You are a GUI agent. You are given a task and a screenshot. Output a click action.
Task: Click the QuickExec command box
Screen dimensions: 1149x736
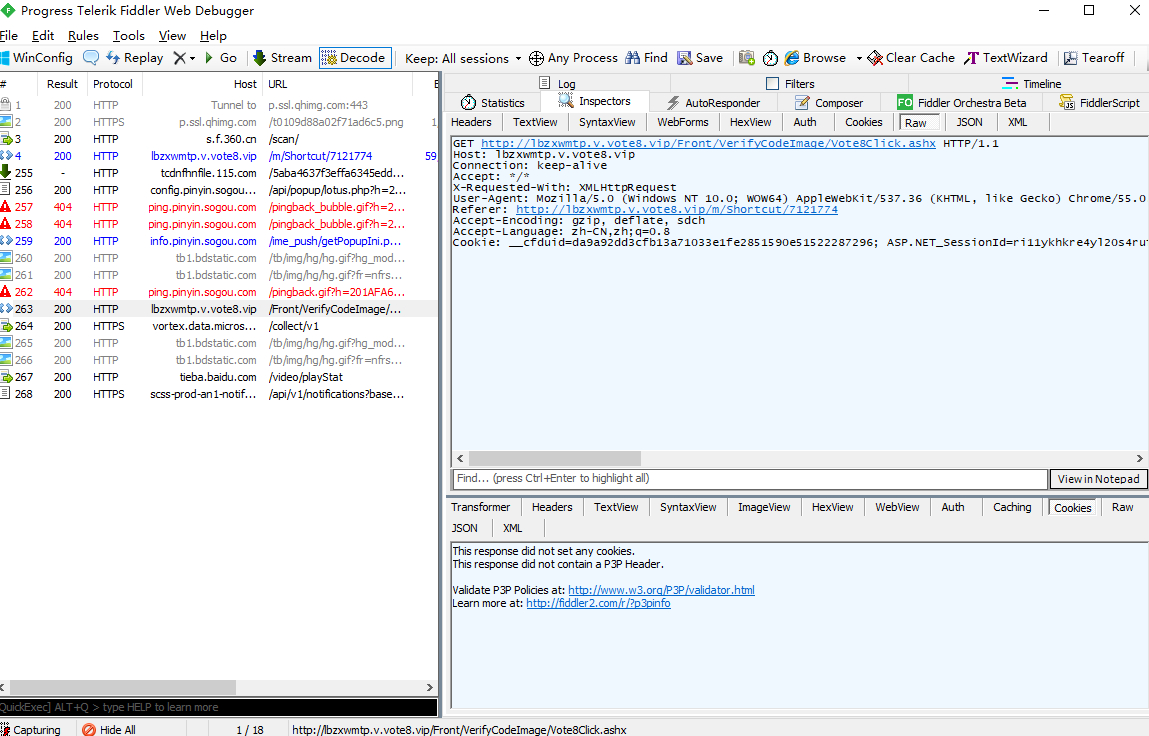(218, 707)
